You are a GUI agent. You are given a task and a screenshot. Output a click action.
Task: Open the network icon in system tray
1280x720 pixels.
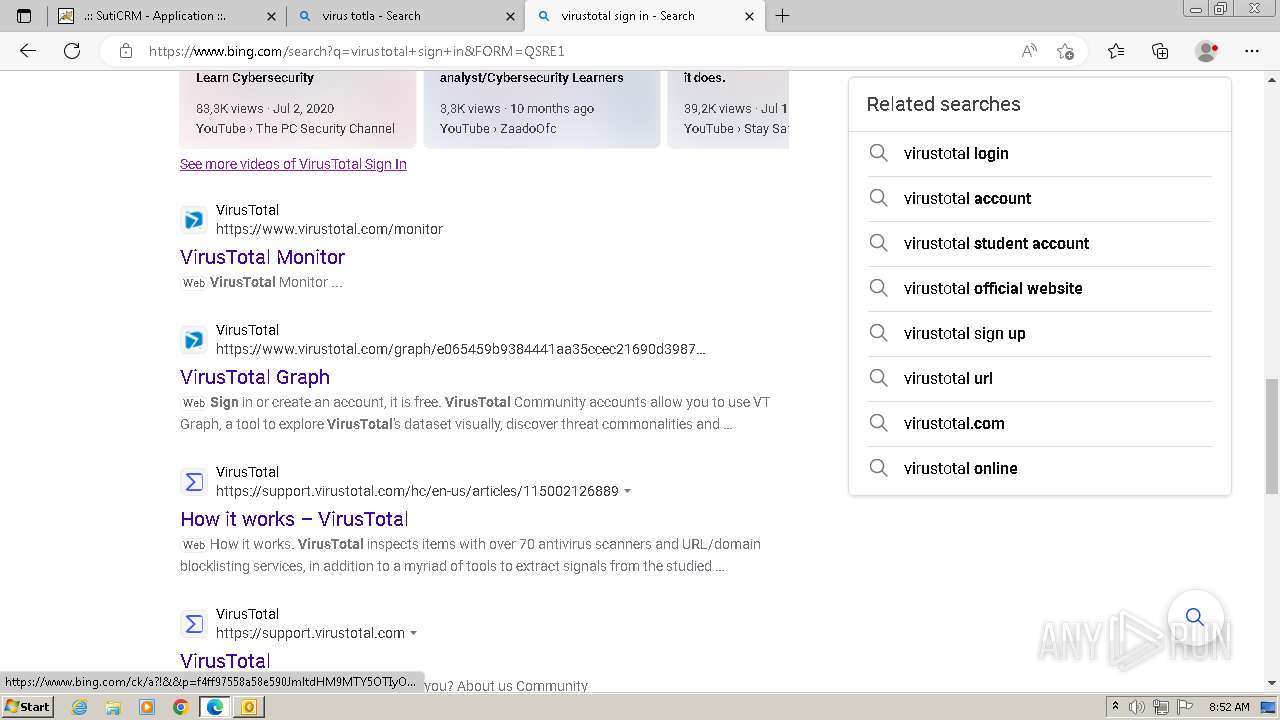(x=1161, y=707)
